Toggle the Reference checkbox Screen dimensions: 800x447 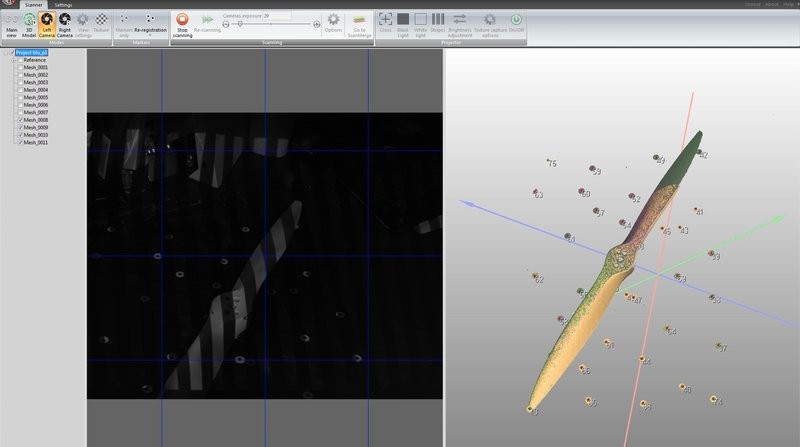[x=19, y=60]
